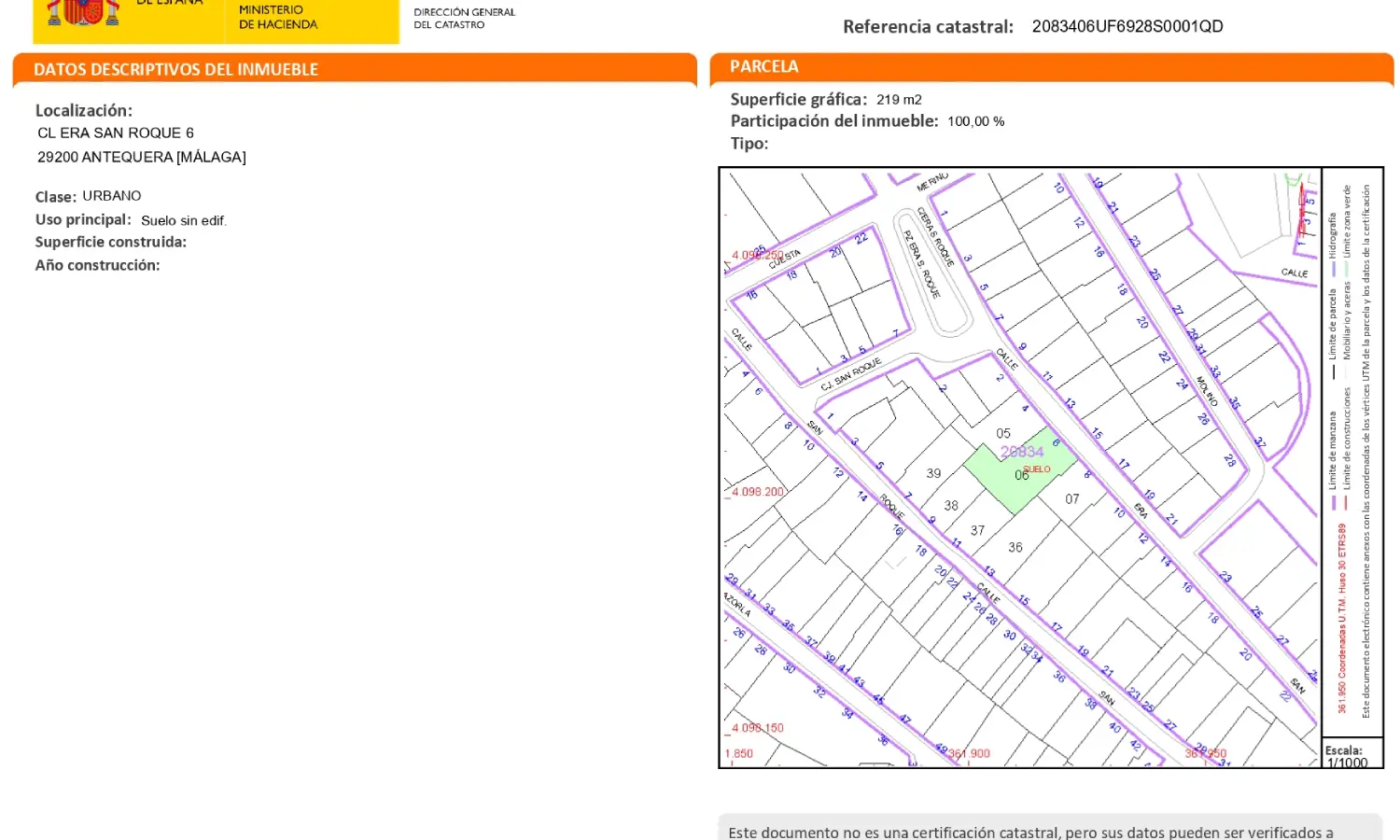Click the DIRECCIÓN GENERAL DEL CATASTRO logo text
This screenshot has width=1400, height=840.
pos(465,16)
